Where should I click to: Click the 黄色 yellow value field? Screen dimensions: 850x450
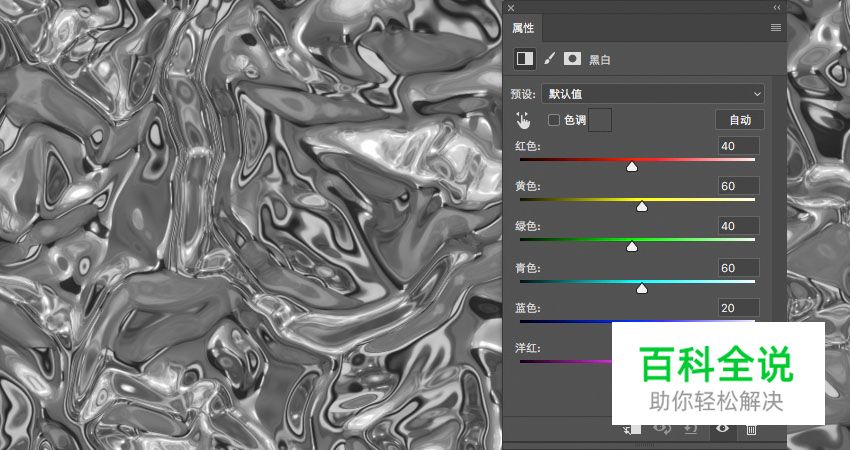(739, 186)
